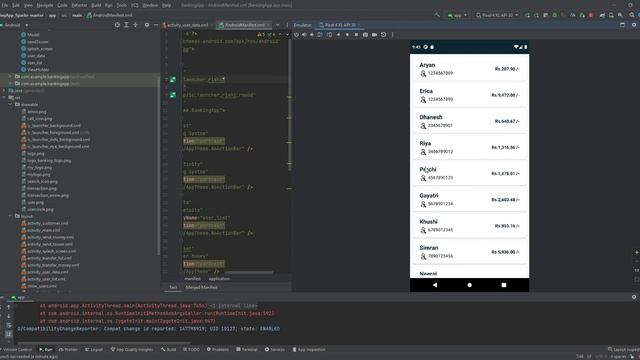Screen dimensions: 640x360
Task: Switch to activity_user_data.xml editor tab
Action: pos(186,25)
